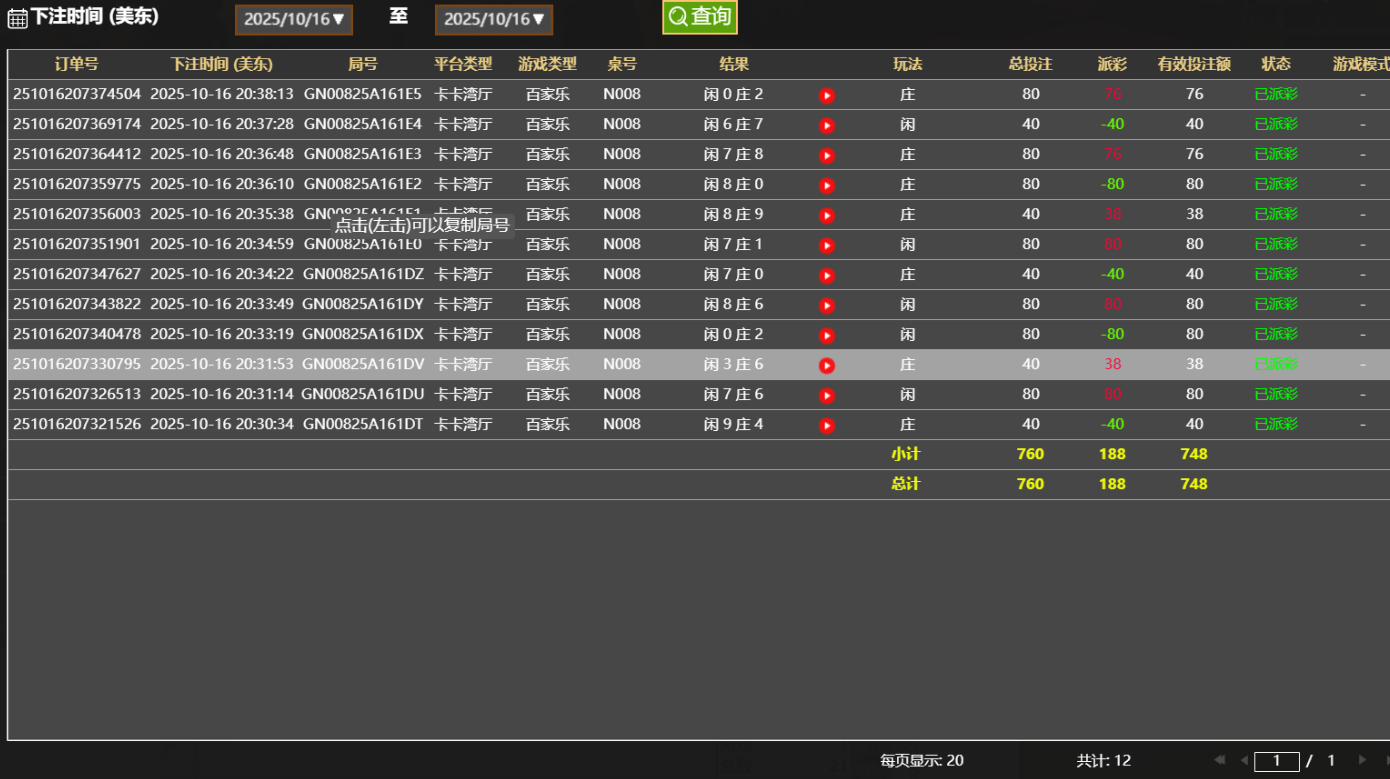Expand the end date dropdown after 至

(x=494, y=19)
